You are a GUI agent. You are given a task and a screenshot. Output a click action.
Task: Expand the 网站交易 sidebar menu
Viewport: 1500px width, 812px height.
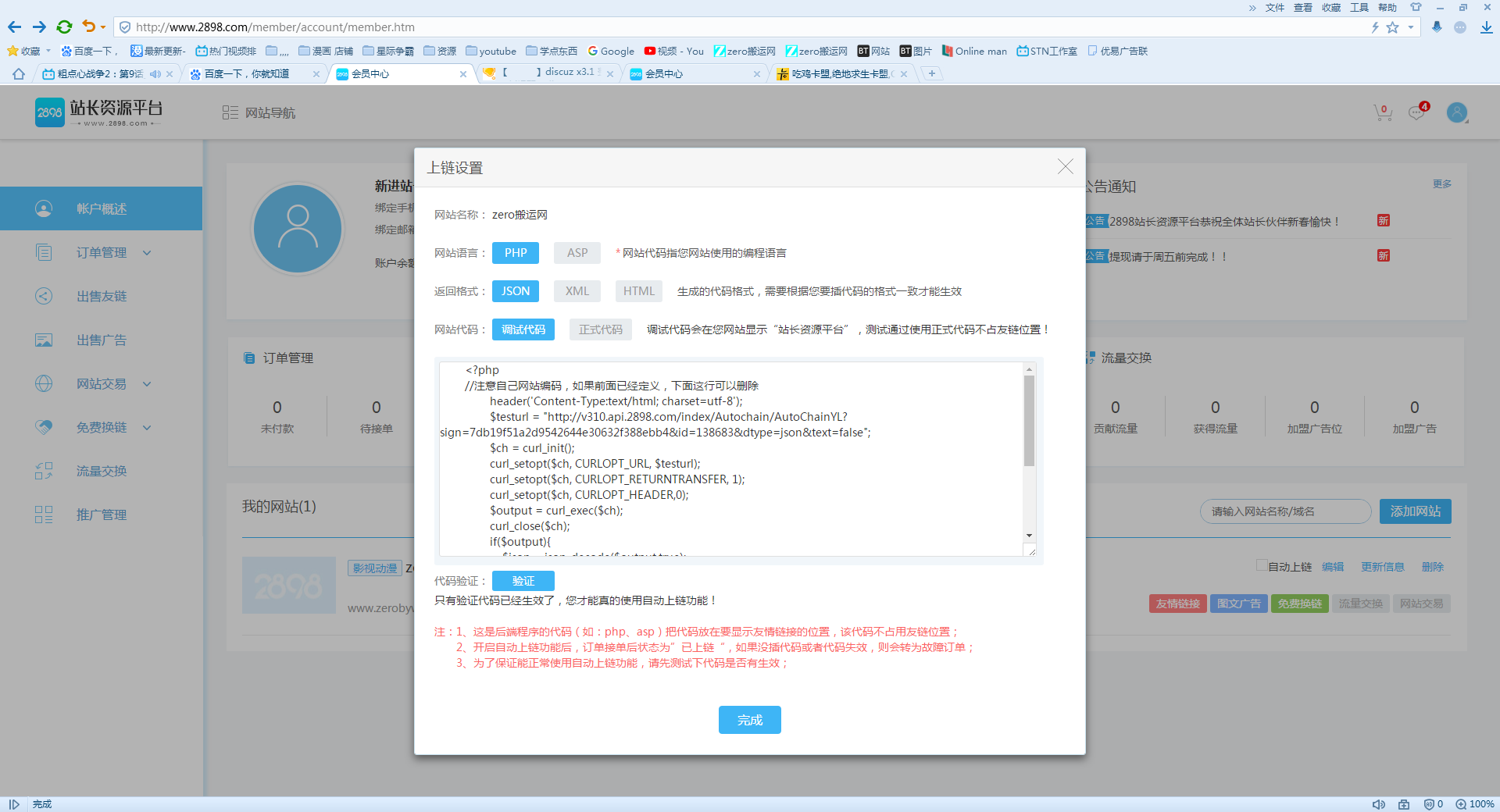[145, 383]
